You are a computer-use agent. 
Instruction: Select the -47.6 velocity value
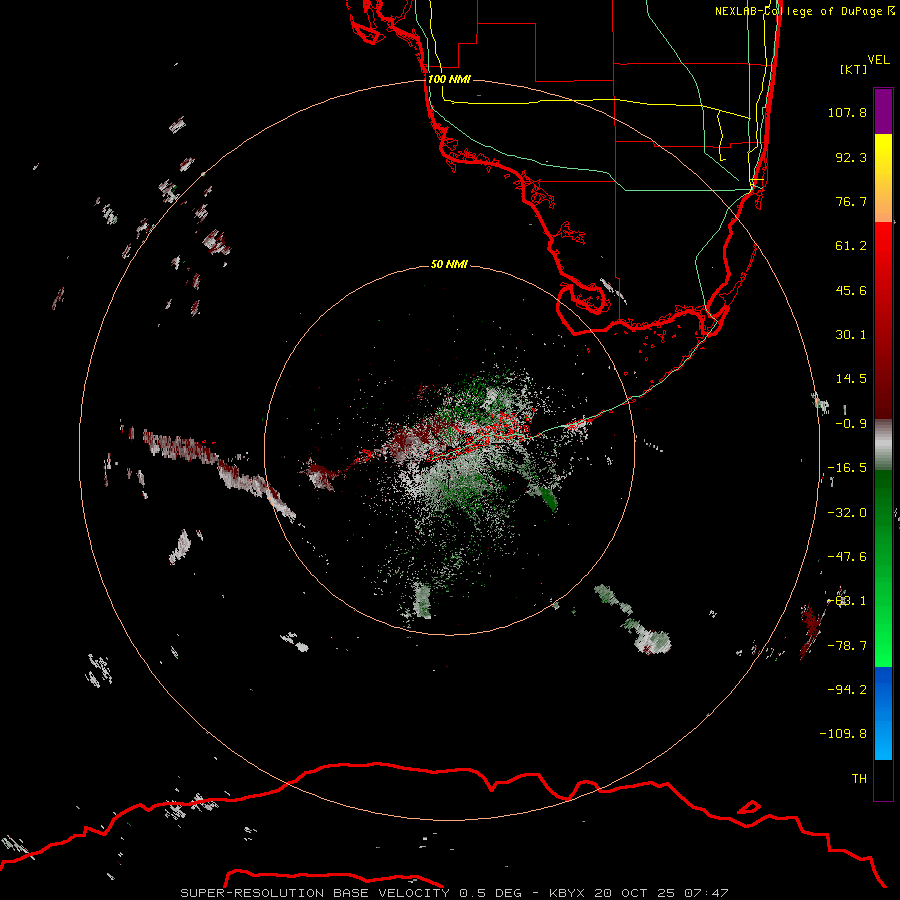[847, 557]
